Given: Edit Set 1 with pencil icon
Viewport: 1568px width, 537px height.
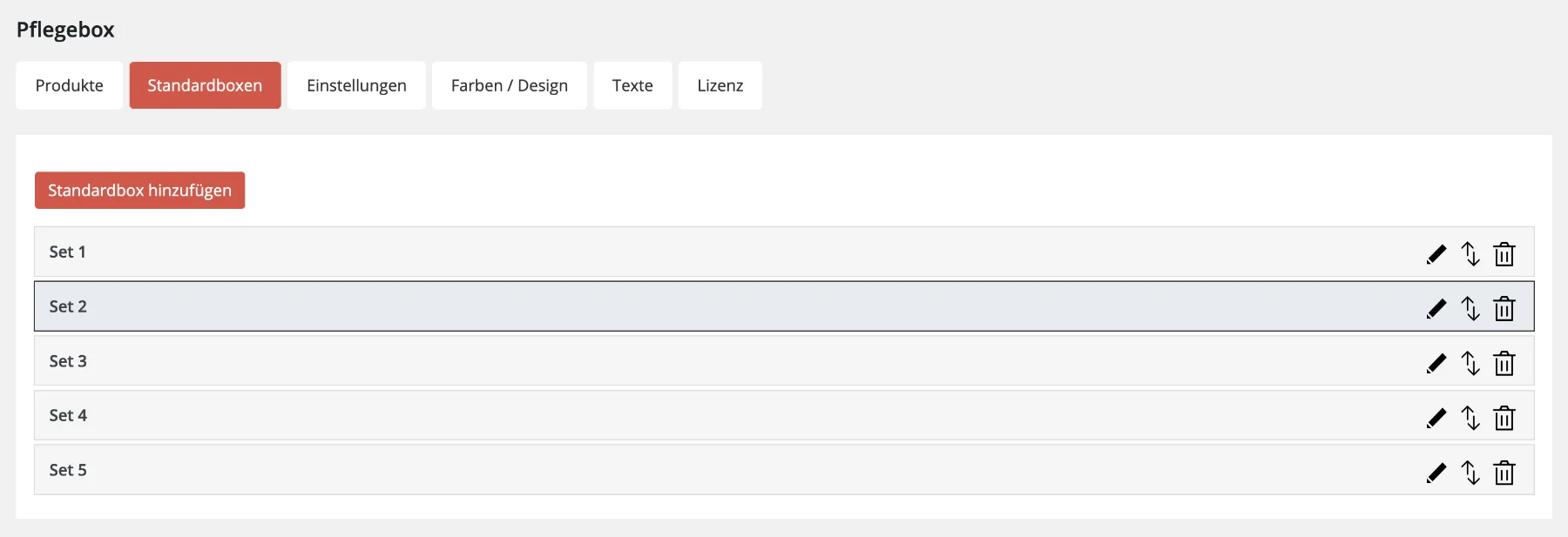Looking at the screenshot, I should click(x=1436, y=254).
